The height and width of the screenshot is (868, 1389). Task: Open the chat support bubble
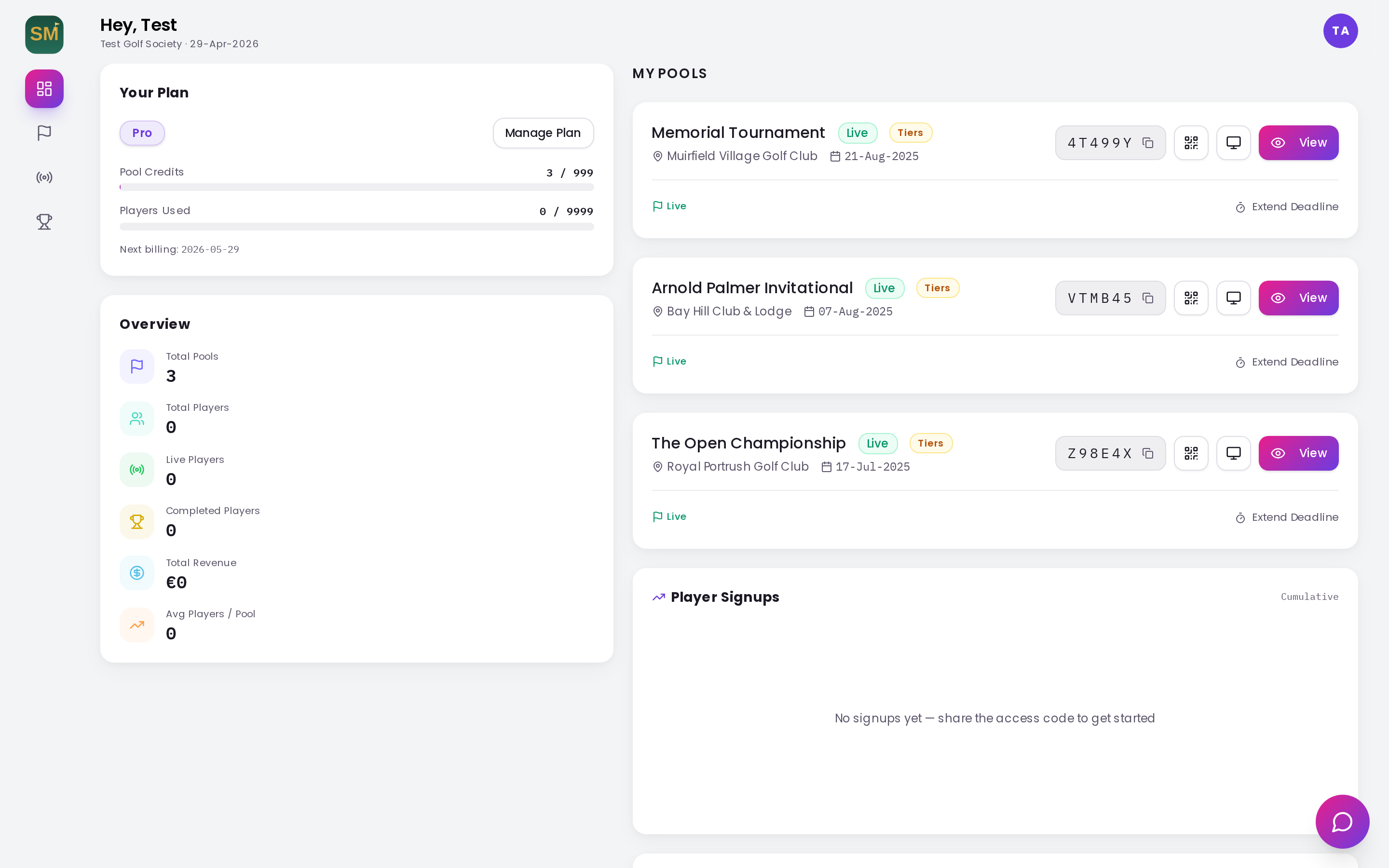tap(1342, 822)
